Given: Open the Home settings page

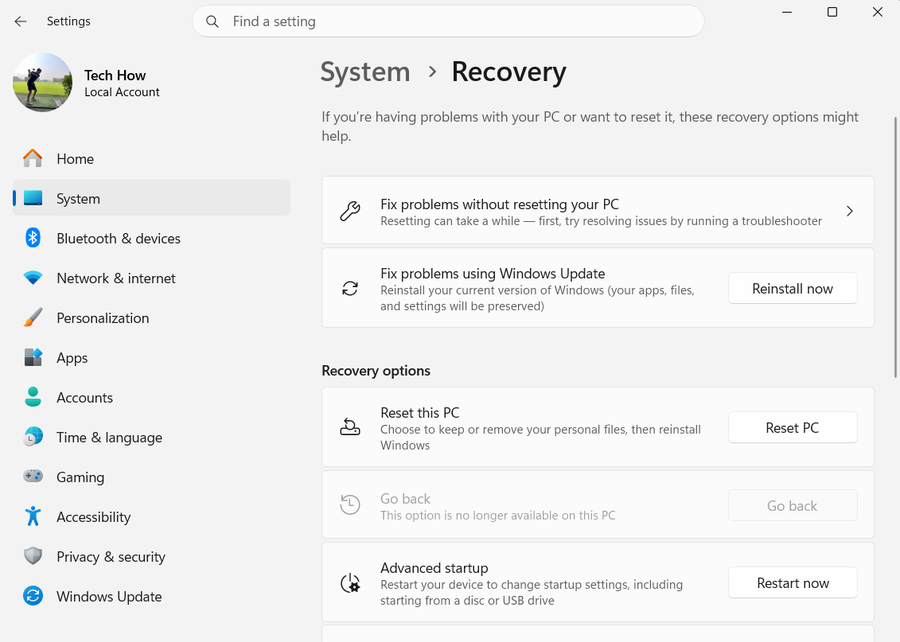Looking at the screenshot, I should (152, 158).
